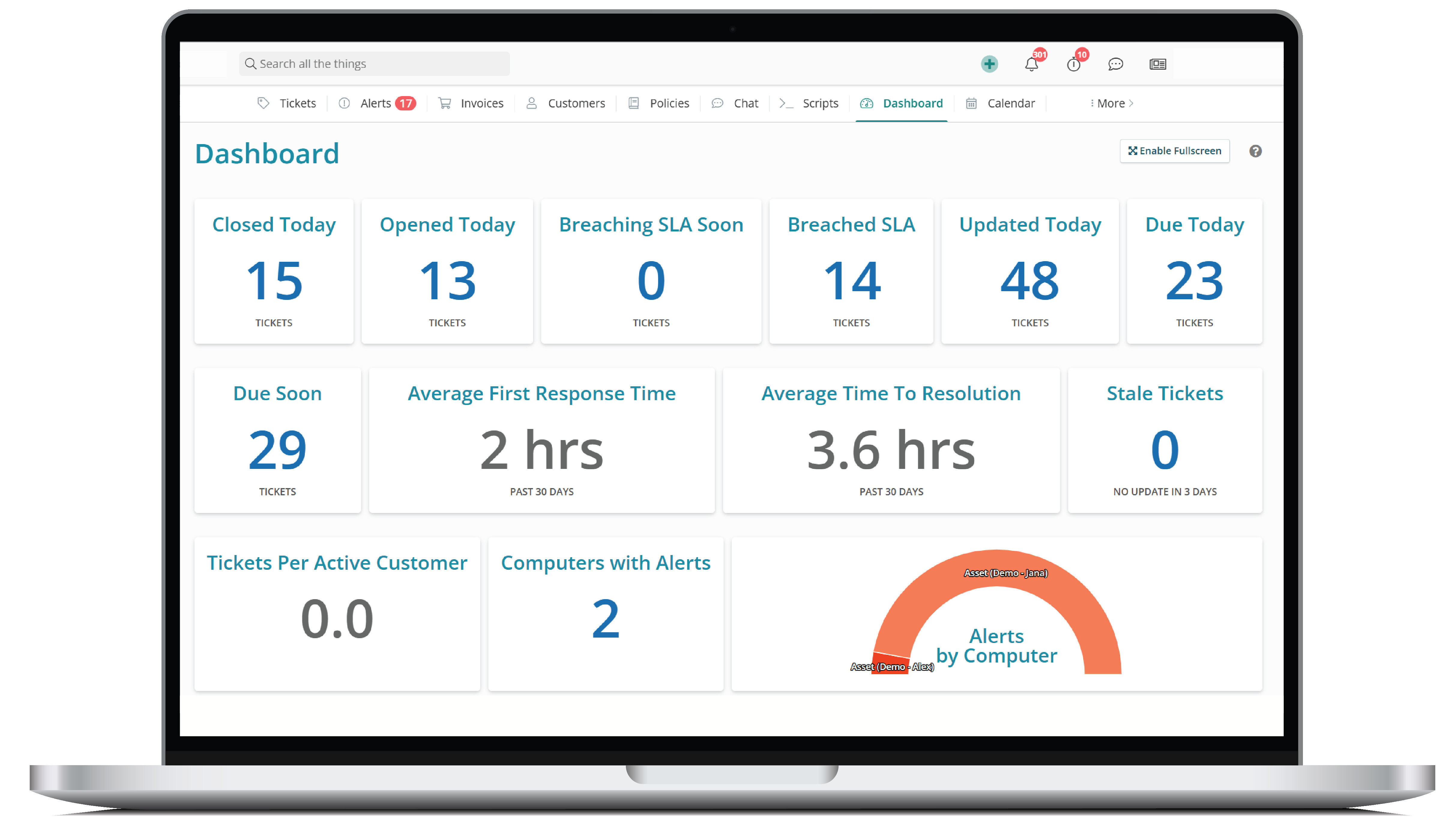Click the 3.6 hrs resolution value
1456x830 pixels.
[x=891, y=450]
